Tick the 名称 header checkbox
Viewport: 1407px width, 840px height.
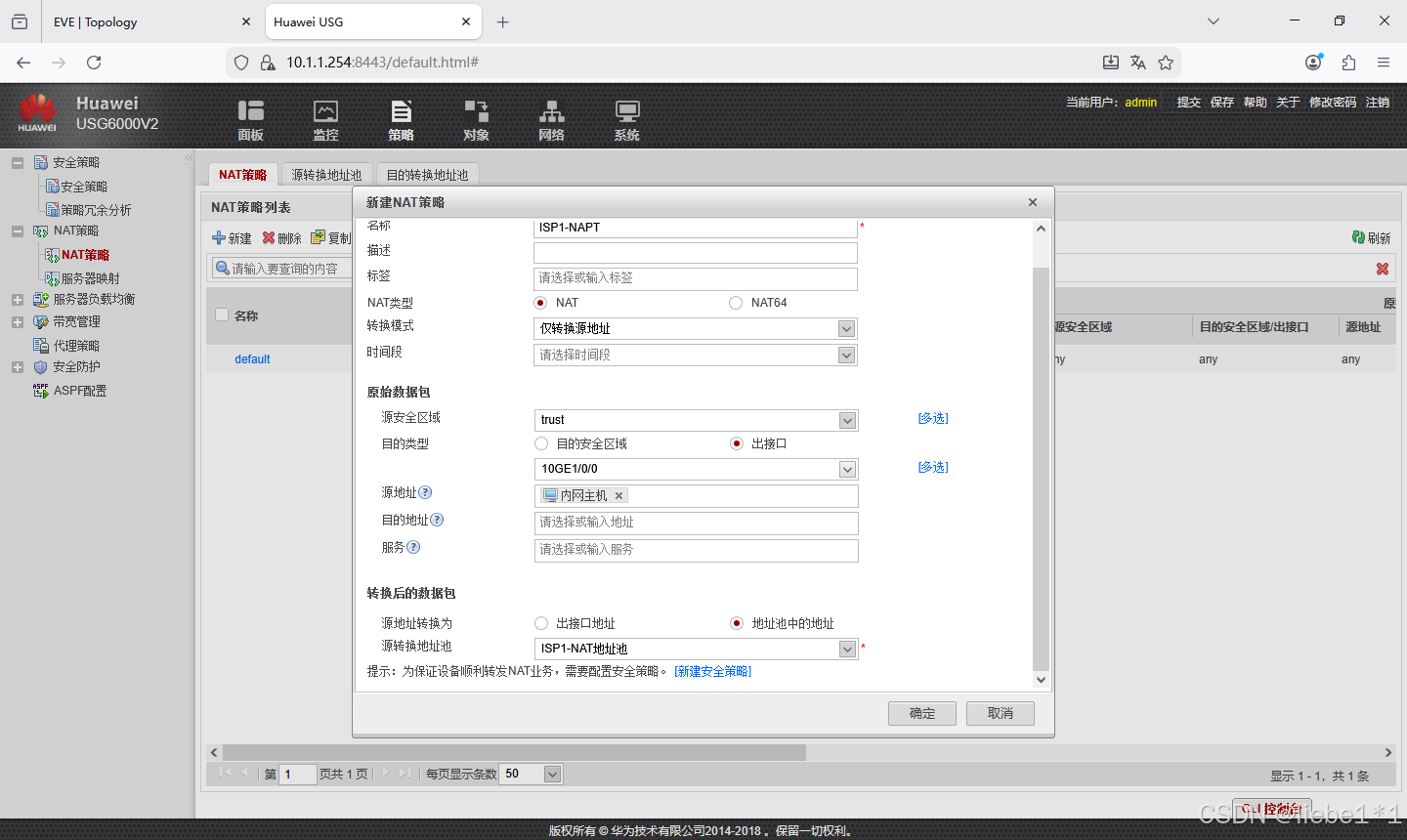click(x=222, y=315)
